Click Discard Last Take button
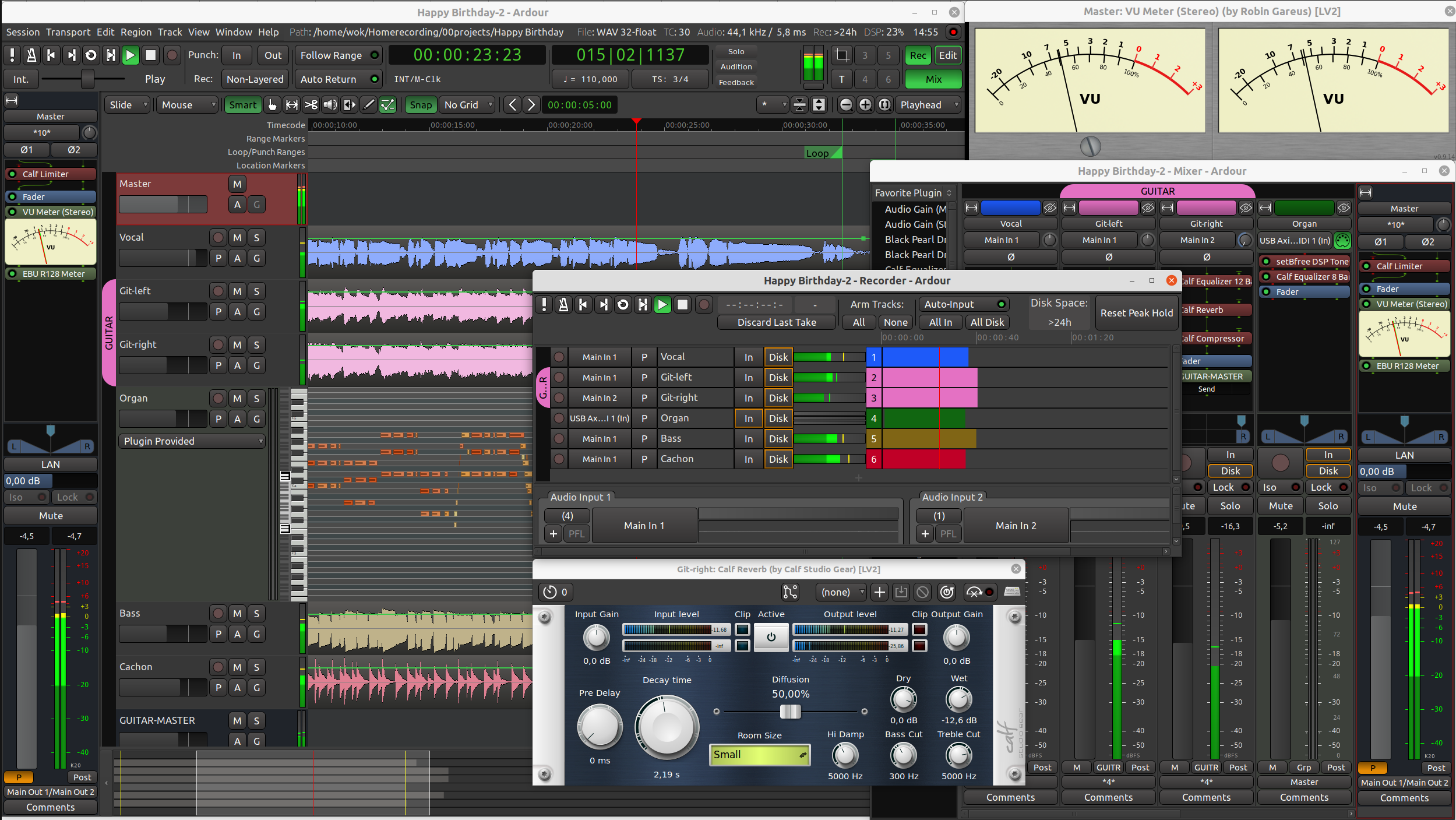Viewport: 1456px width, 820px height. [x=777, y=322]
